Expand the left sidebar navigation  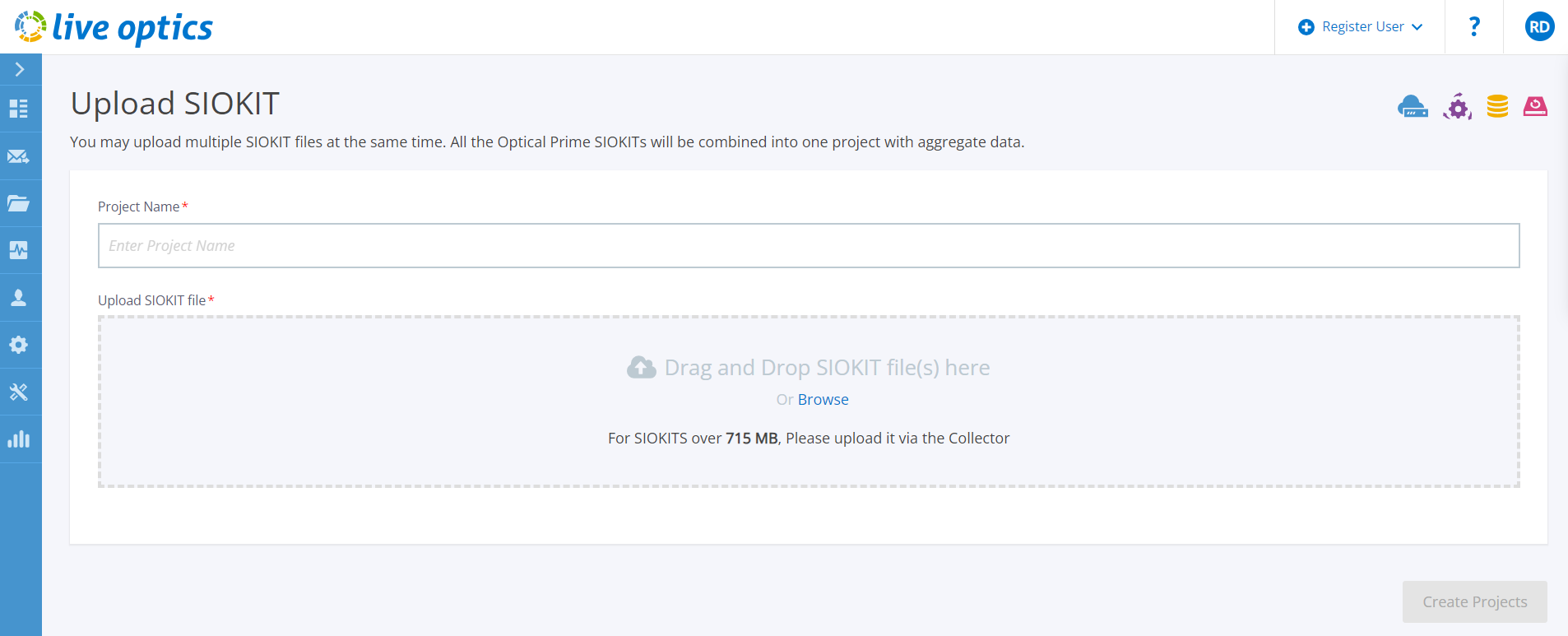(20, 70)
